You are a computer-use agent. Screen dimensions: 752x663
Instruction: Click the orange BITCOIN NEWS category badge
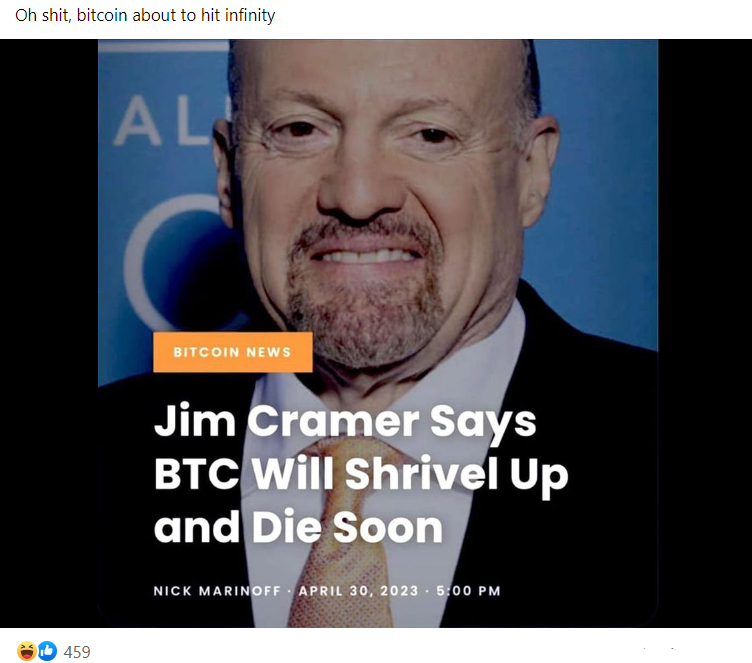[x=233, y=352]
